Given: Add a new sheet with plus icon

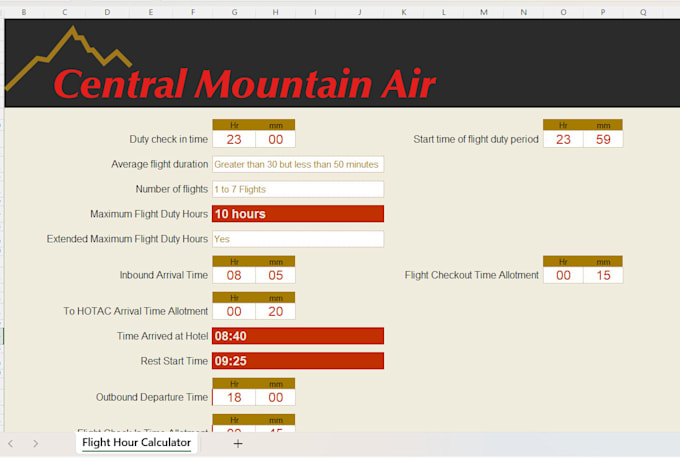Looking at the screenshot, I should tap(238, 443).
